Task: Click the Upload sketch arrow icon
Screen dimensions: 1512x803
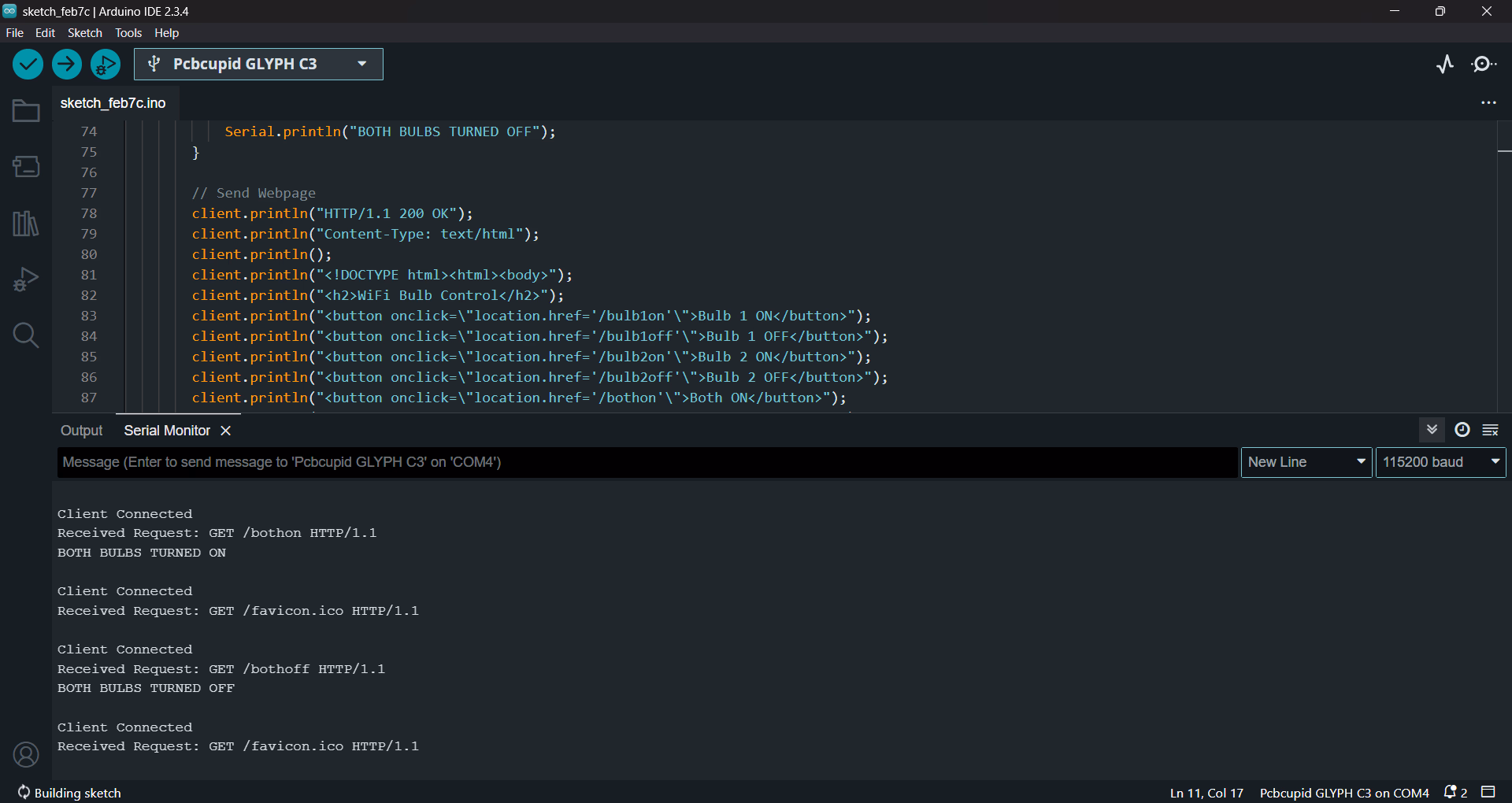Action: pyautogui.click(x=66, y=64)
